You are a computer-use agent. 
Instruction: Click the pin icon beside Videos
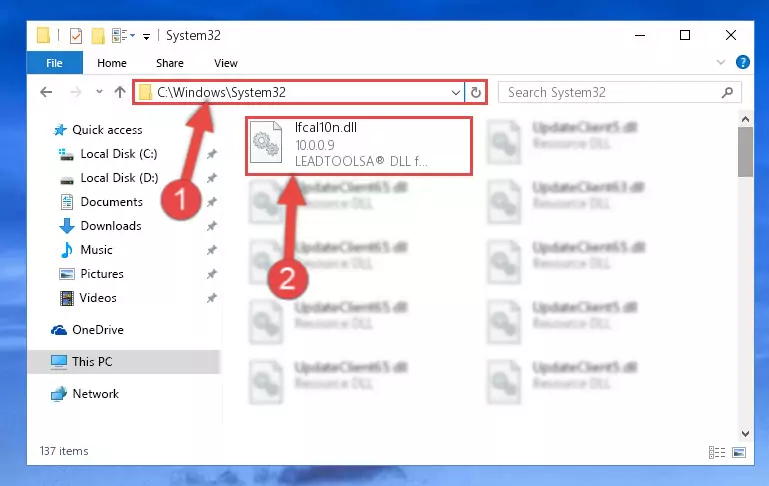pyautogui.click(x=211, y=298)
